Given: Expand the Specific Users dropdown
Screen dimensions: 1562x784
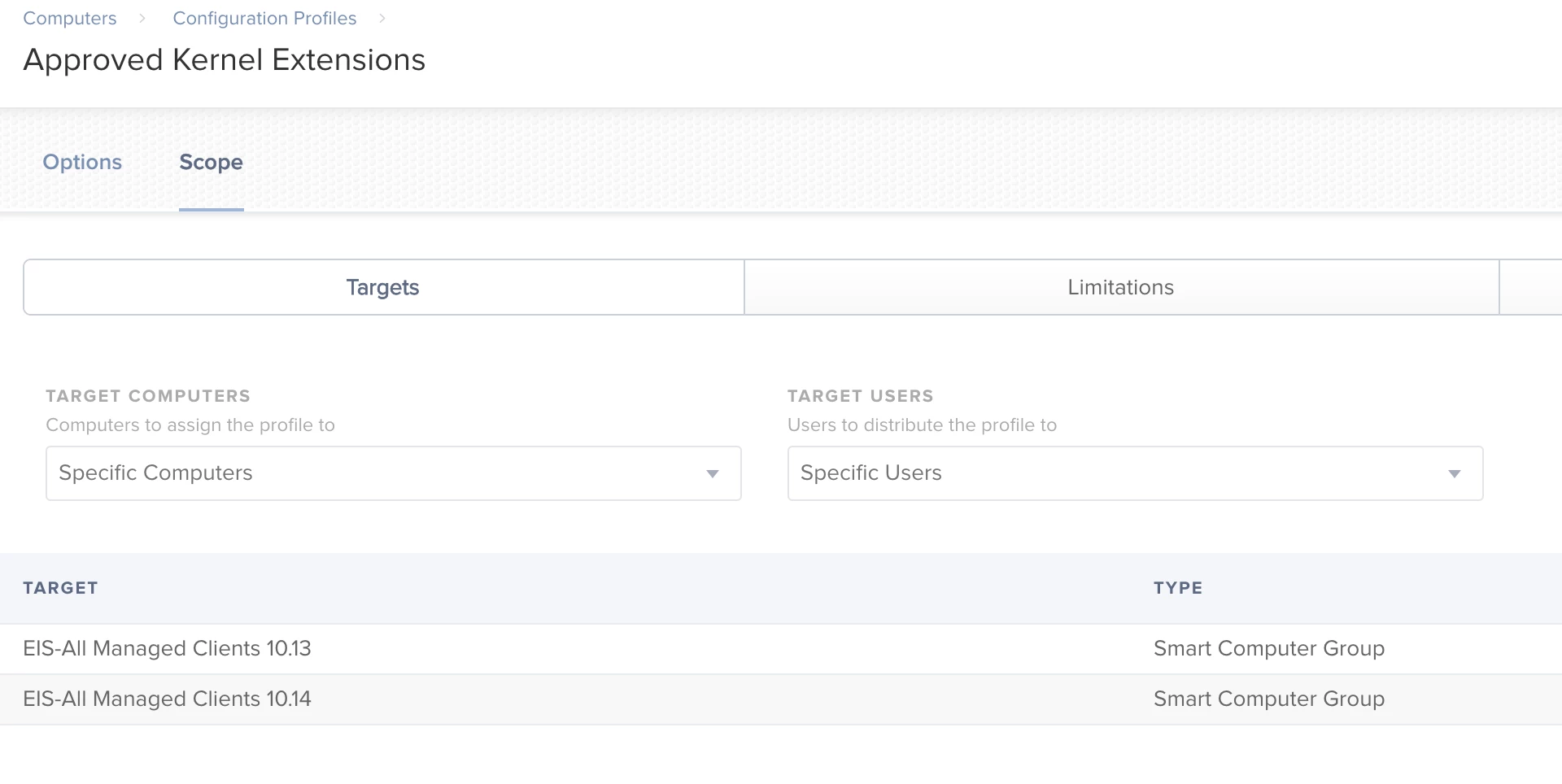Looking at the screenshot, I should [1135, 473].
